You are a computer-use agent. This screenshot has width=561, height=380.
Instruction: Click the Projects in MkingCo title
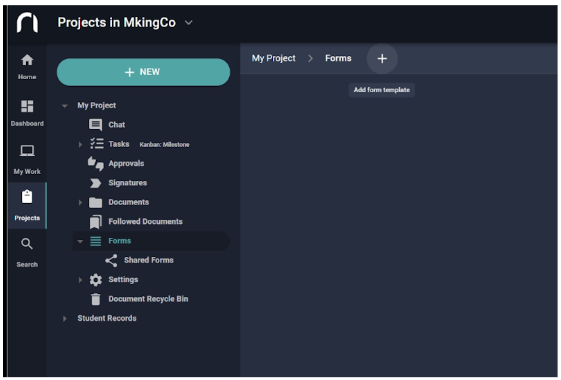(x=117, y=23)
